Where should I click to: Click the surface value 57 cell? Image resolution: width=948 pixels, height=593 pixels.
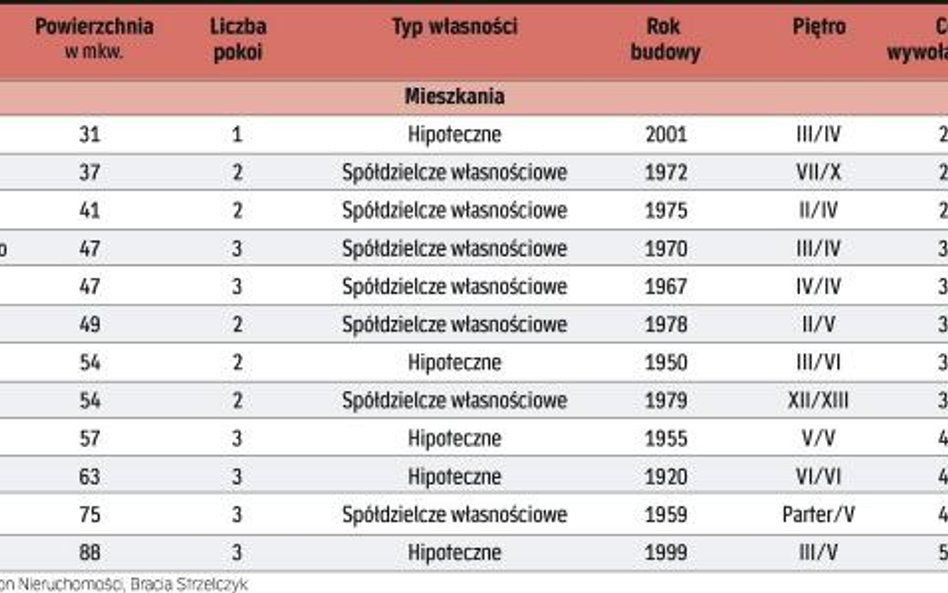coord(89,438)
